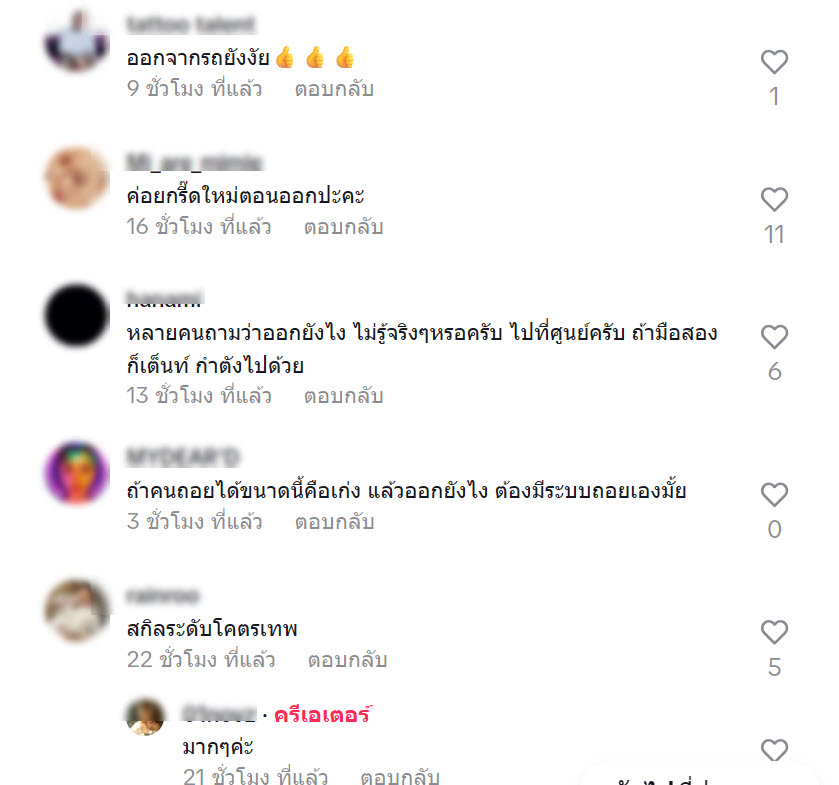The width and height of the screenshot is (839, 785).
Task: Reply to the comment posted 16 hours ago
Action: (x=344, y=227)
